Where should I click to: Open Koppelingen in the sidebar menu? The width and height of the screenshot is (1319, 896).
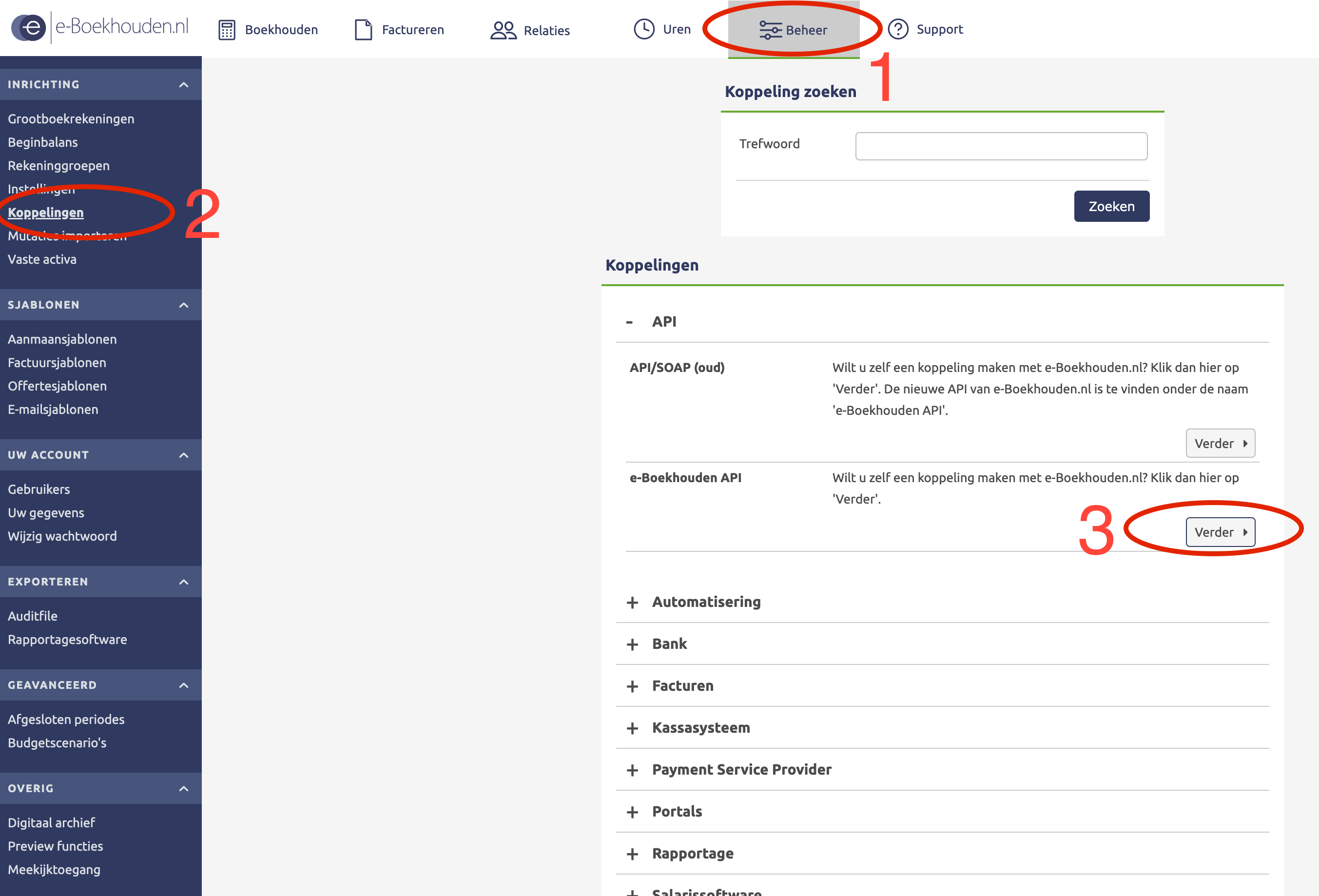(46, 212)
